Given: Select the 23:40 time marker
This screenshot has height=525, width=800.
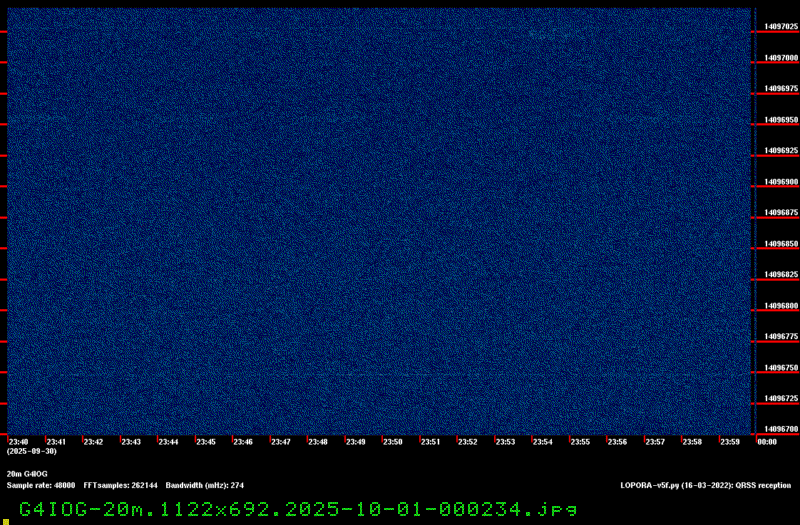Looking at the screenshot, I should tap(18, 442).
